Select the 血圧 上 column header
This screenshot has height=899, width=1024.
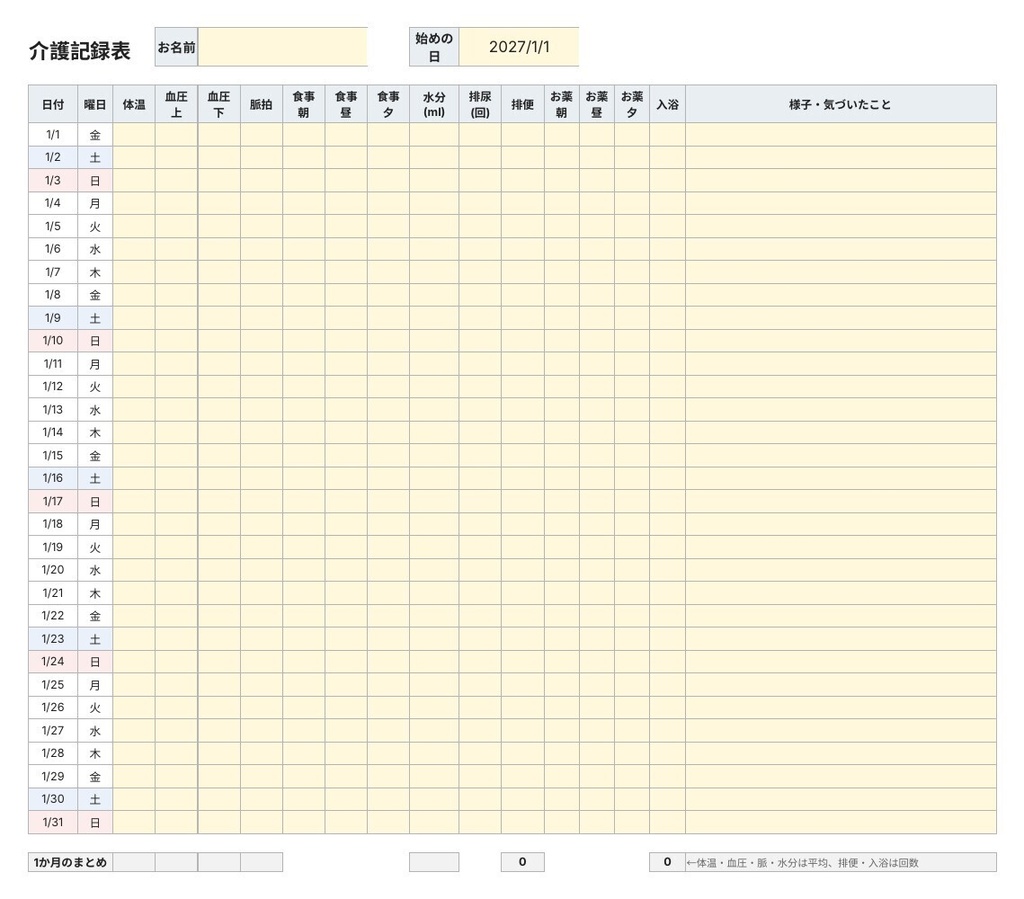(x=176, y=104)
